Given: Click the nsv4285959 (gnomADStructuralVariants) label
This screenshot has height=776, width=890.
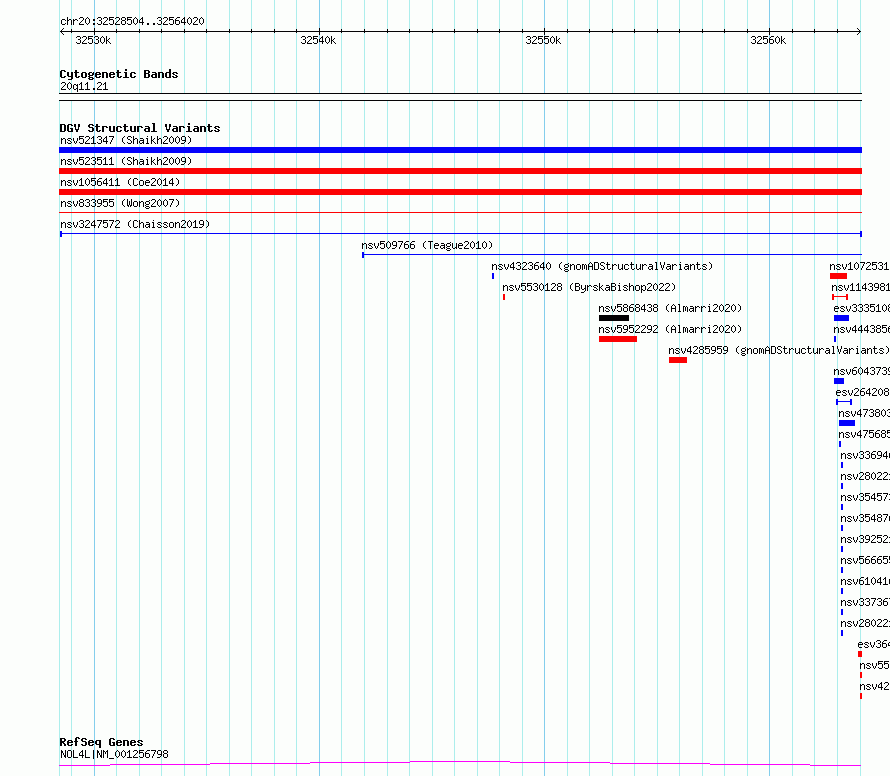Looking at the screenshot, I should point(779,350).
